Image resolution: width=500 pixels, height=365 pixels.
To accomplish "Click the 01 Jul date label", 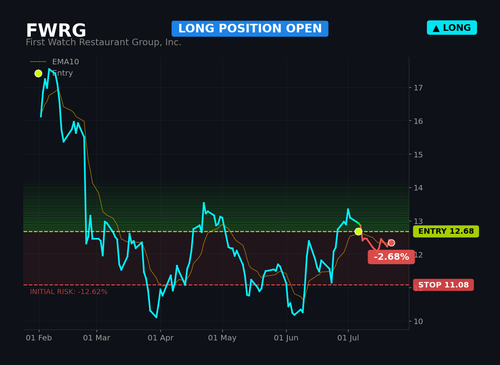I will (348, 338).
